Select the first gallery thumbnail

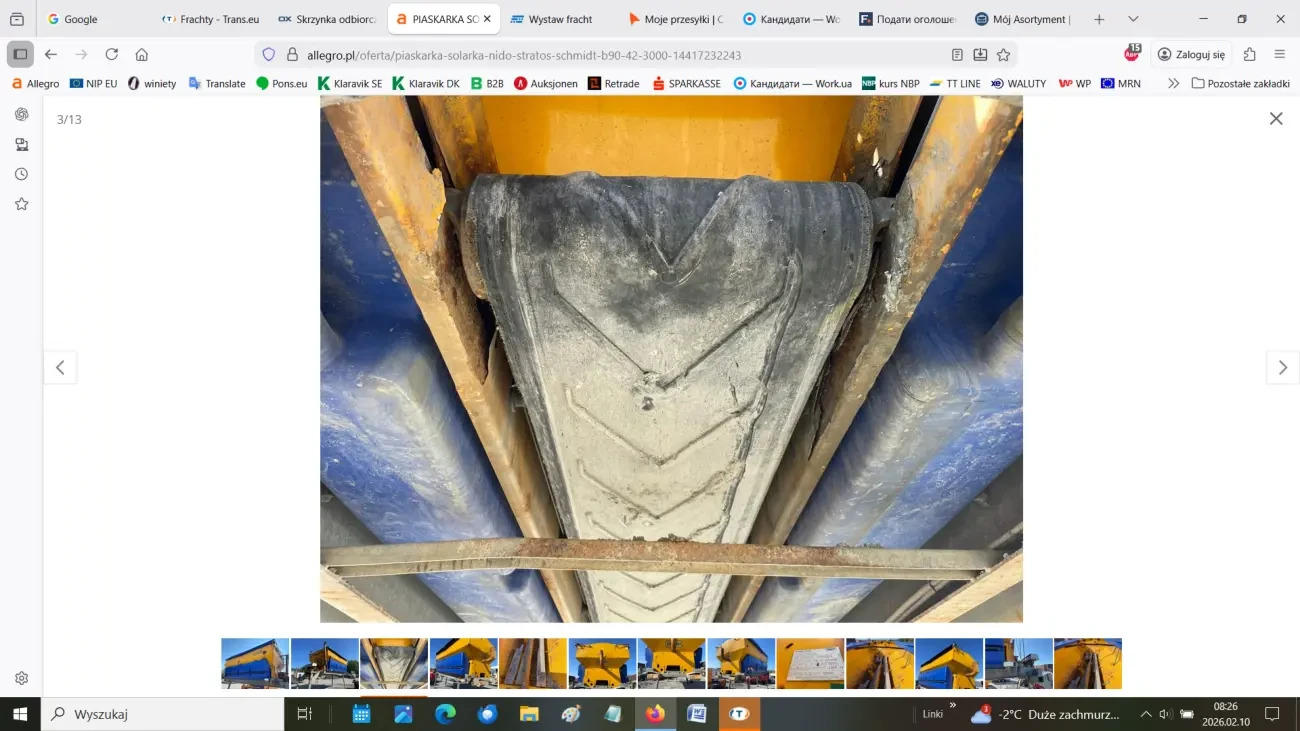click(255, 664)
